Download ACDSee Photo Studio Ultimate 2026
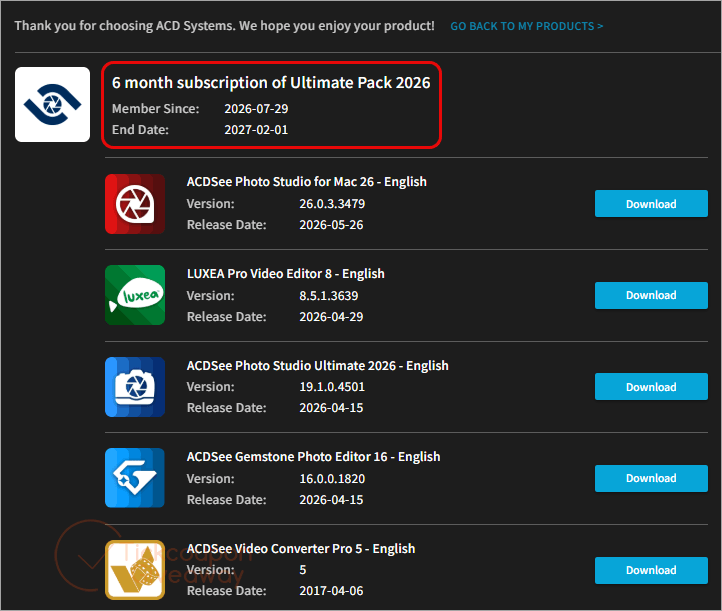 pos(651,387)
